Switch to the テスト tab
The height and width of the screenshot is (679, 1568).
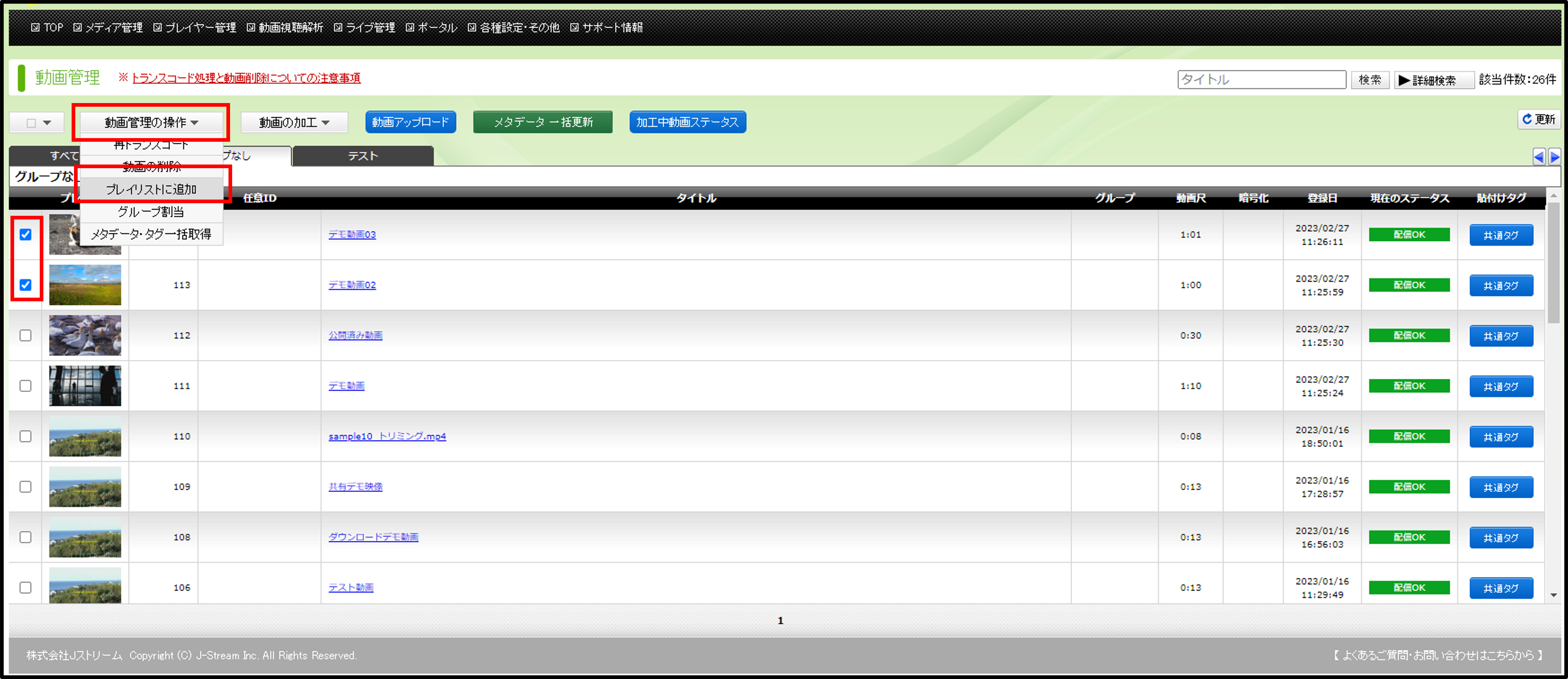(x=363, y=156)
